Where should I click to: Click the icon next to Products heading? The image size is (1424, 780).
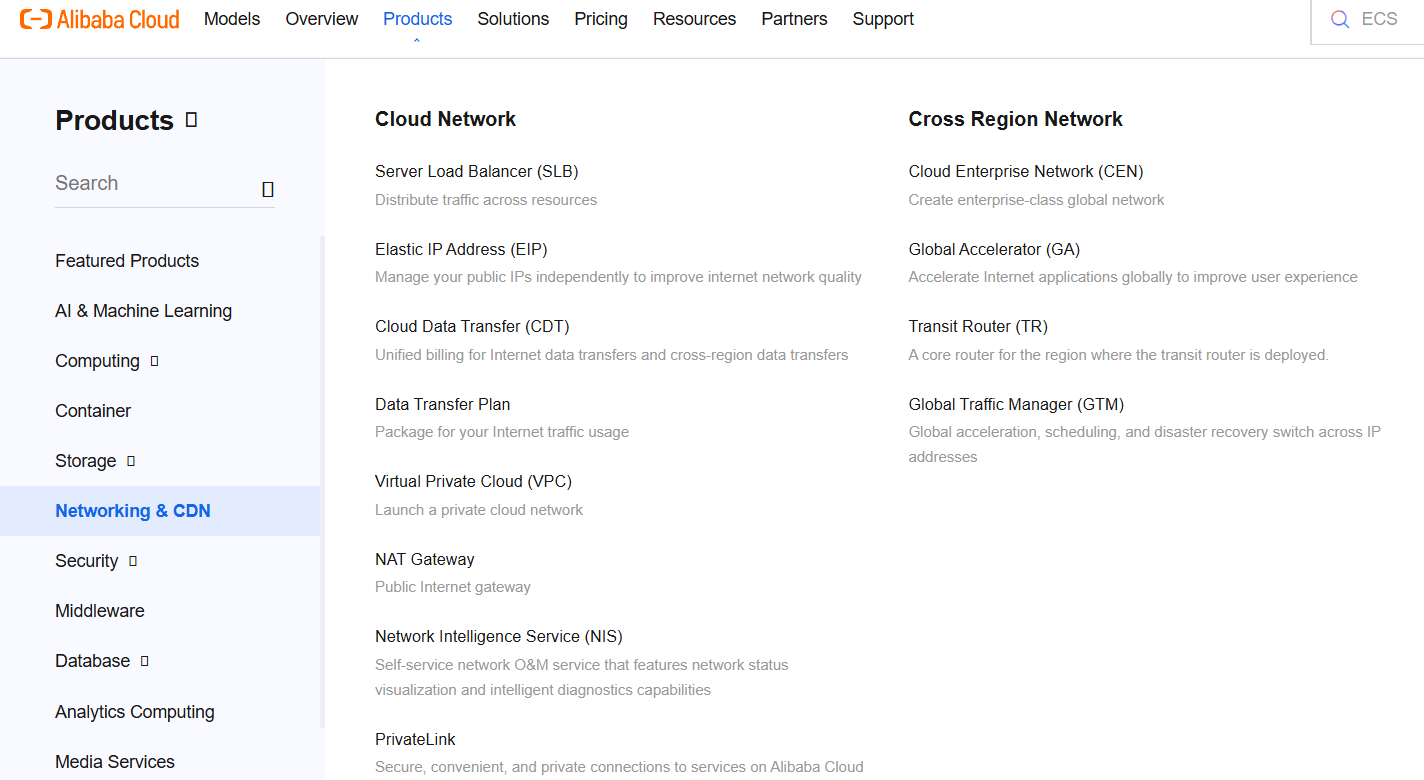point(191,120)
